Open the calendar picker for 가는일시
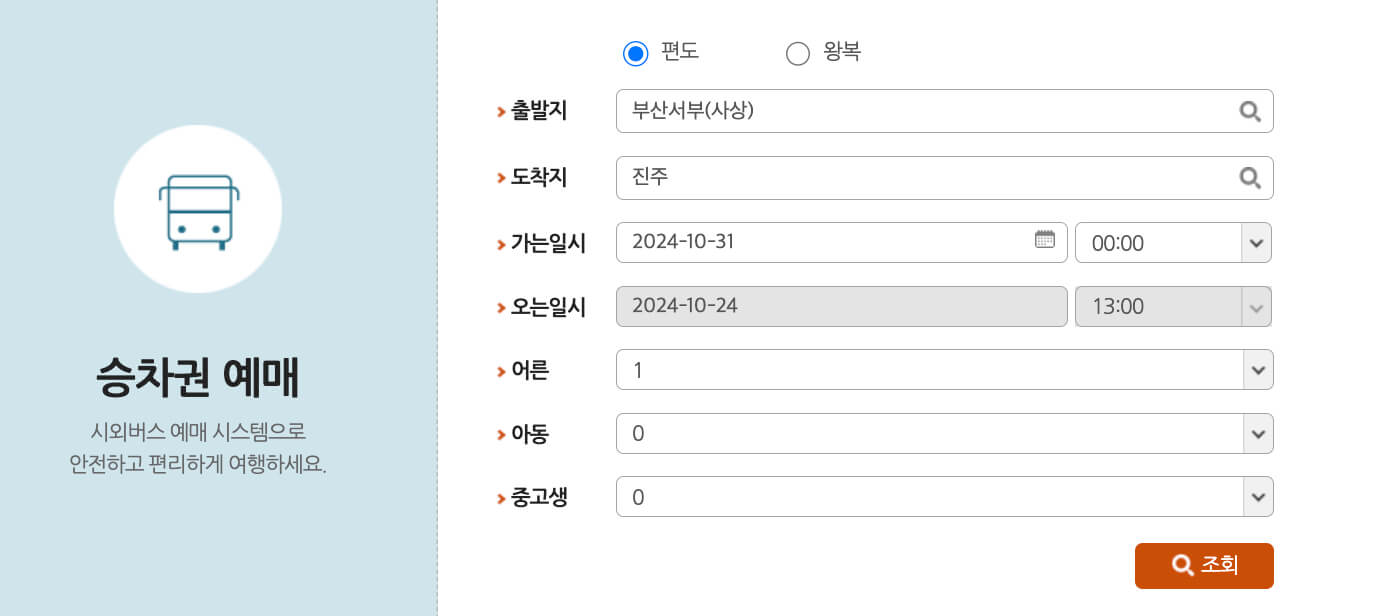1384x616 pixels. pyautogui.click(x=1044, y=240)
